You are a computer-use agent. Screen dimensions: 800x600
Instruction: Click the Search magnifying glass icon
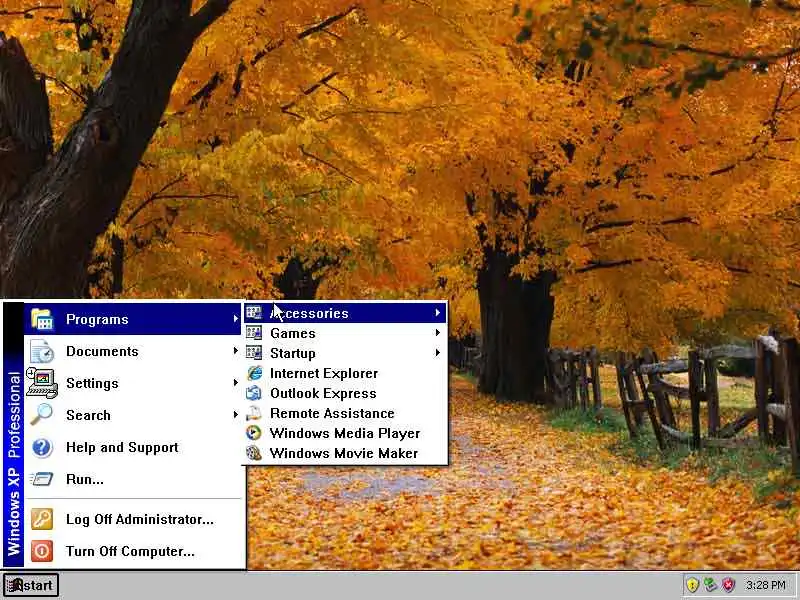point(41,415)
